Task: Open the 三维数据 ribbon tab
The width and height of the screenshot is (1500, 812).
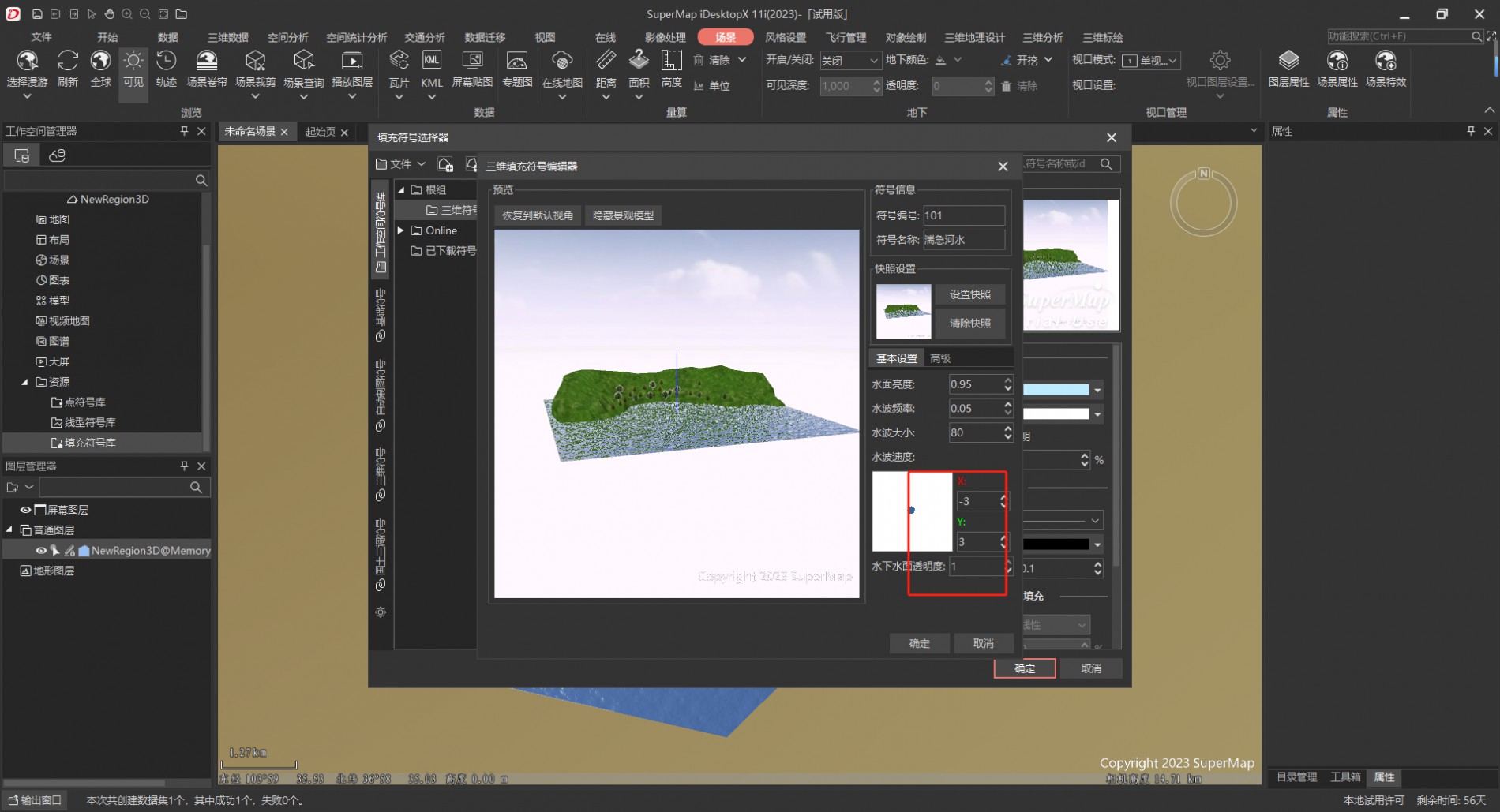Action: [228, 37]
